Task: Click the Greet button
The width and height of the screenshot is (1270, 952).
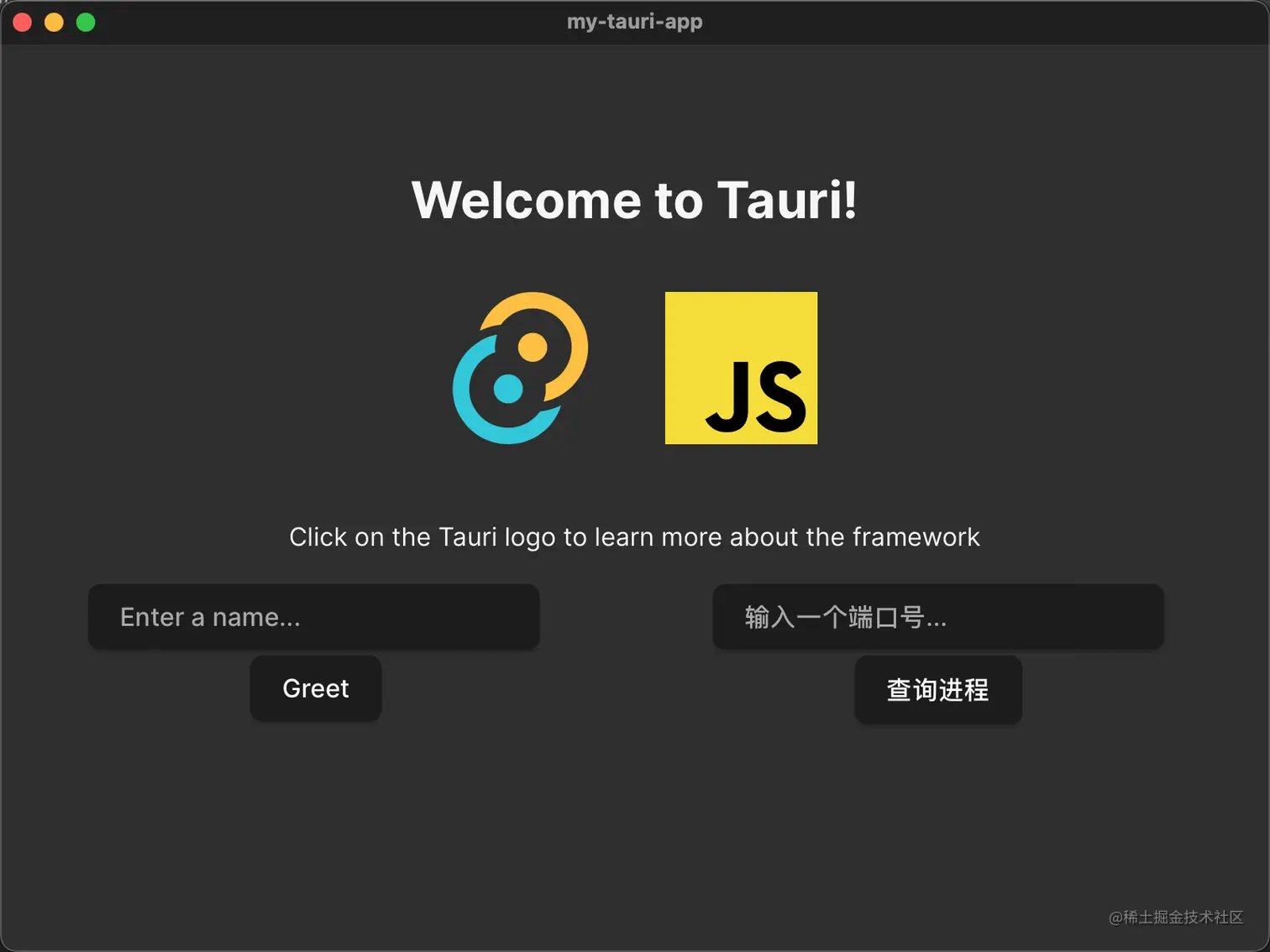Action: (x=316, y=688)
